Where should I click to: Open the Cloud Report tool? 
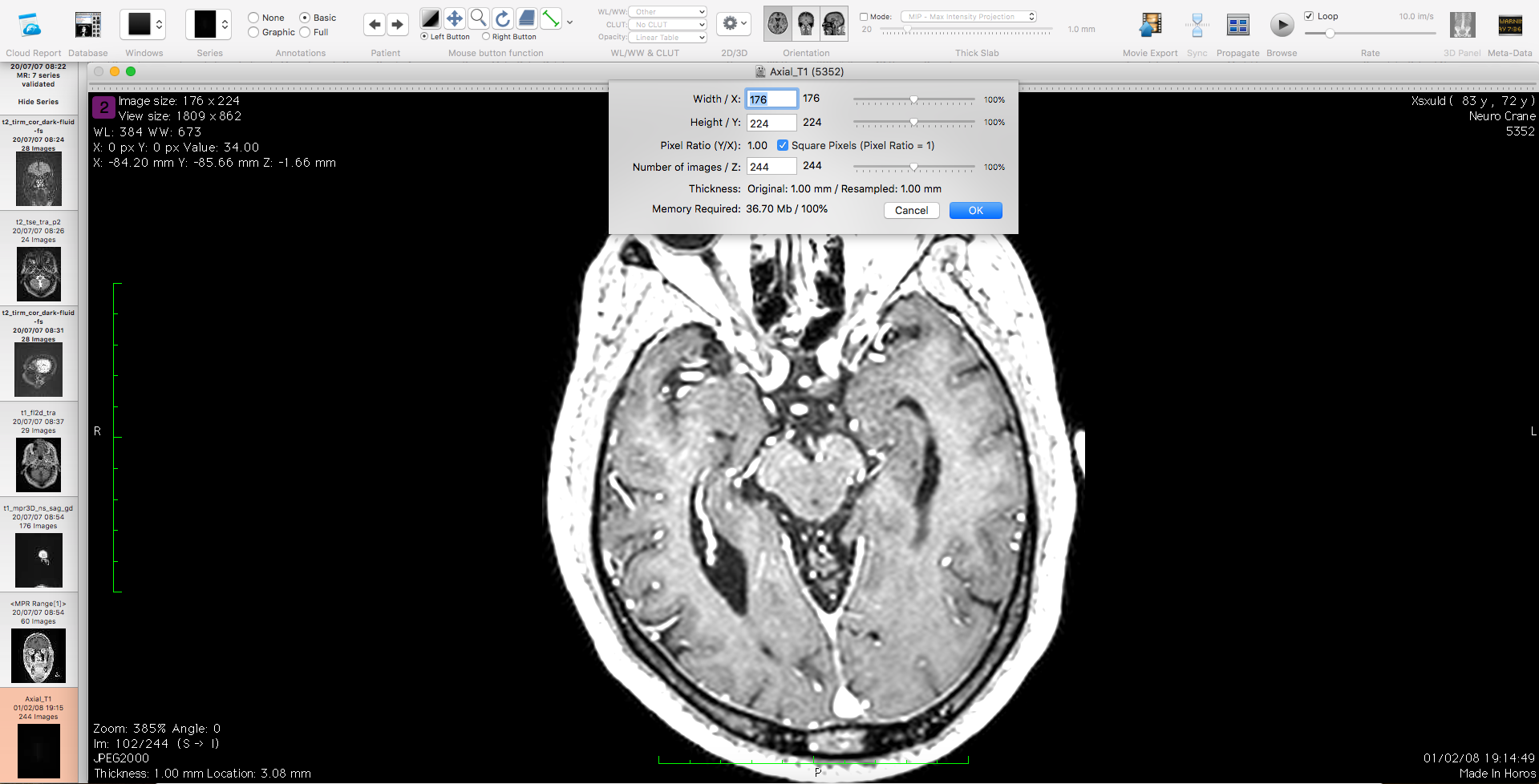30,26
